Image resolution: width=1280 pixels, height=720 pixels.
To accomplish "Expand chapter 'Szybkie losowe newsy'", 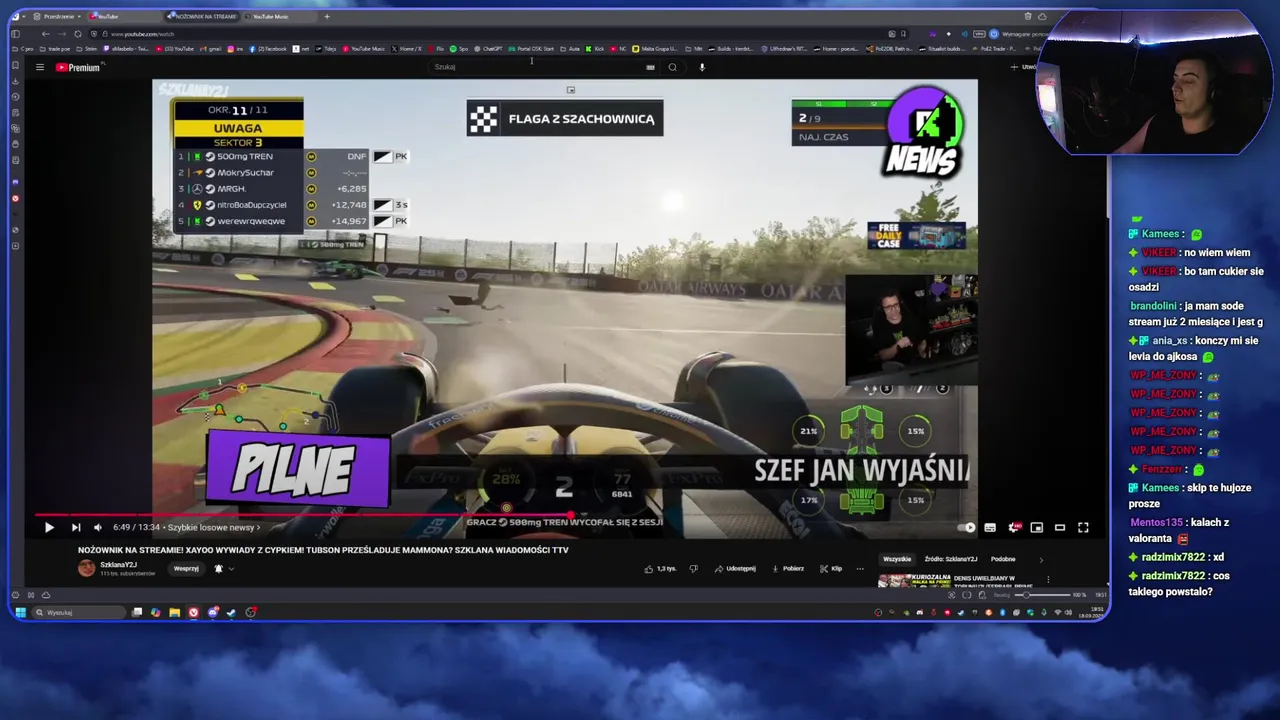I will coord(213,527).
